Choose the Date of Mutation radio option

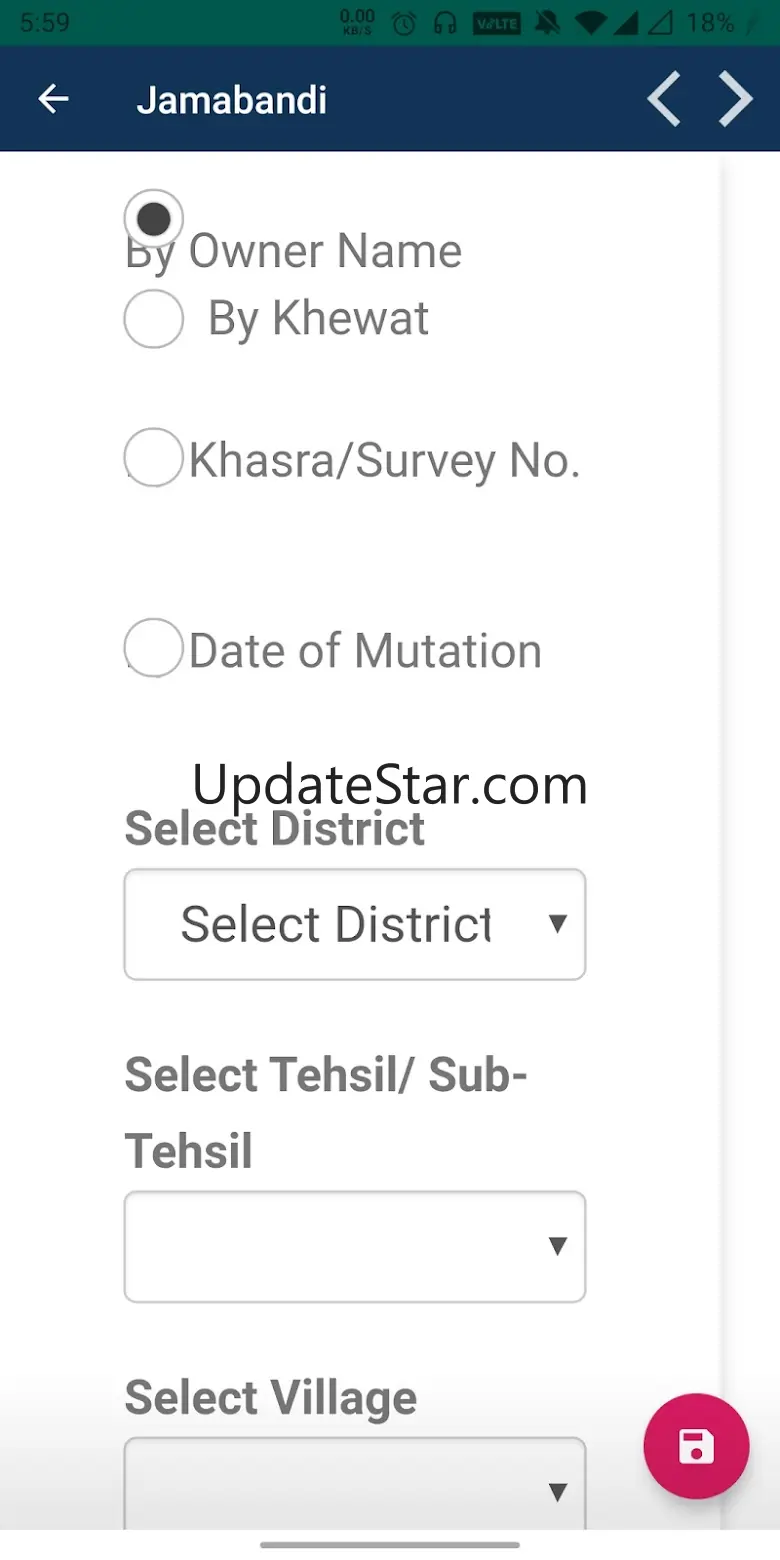pos(153,647)
